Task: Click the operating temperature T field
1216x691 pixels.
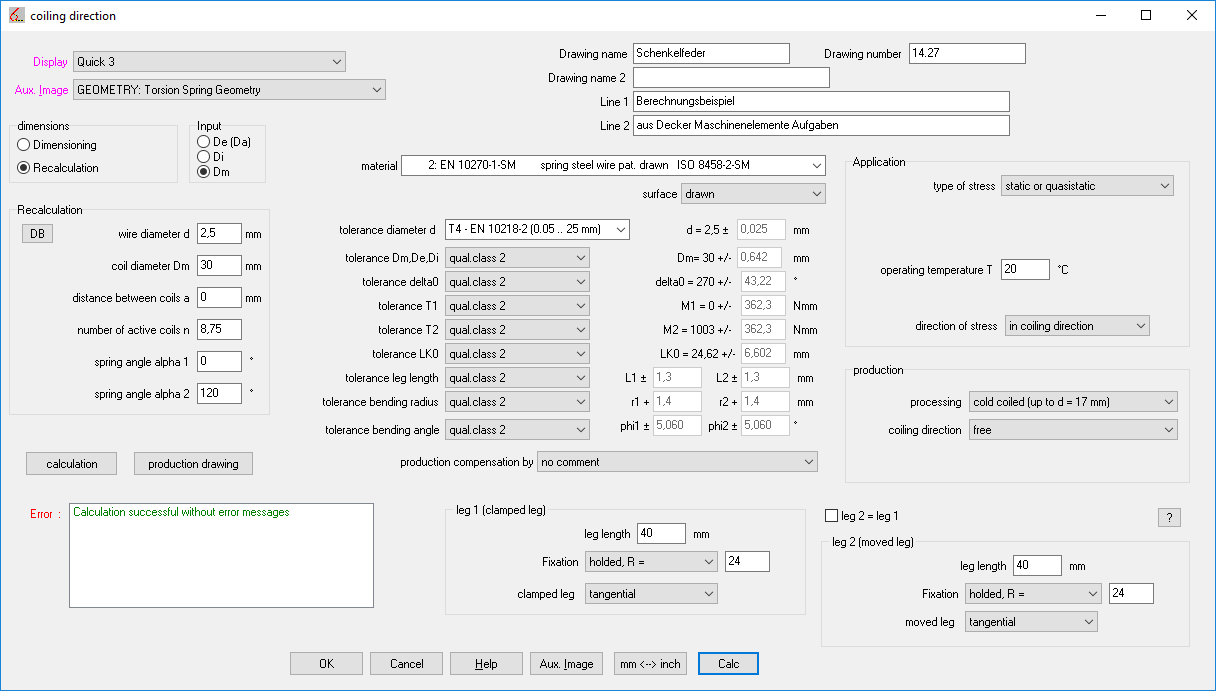Action: 1024,270
